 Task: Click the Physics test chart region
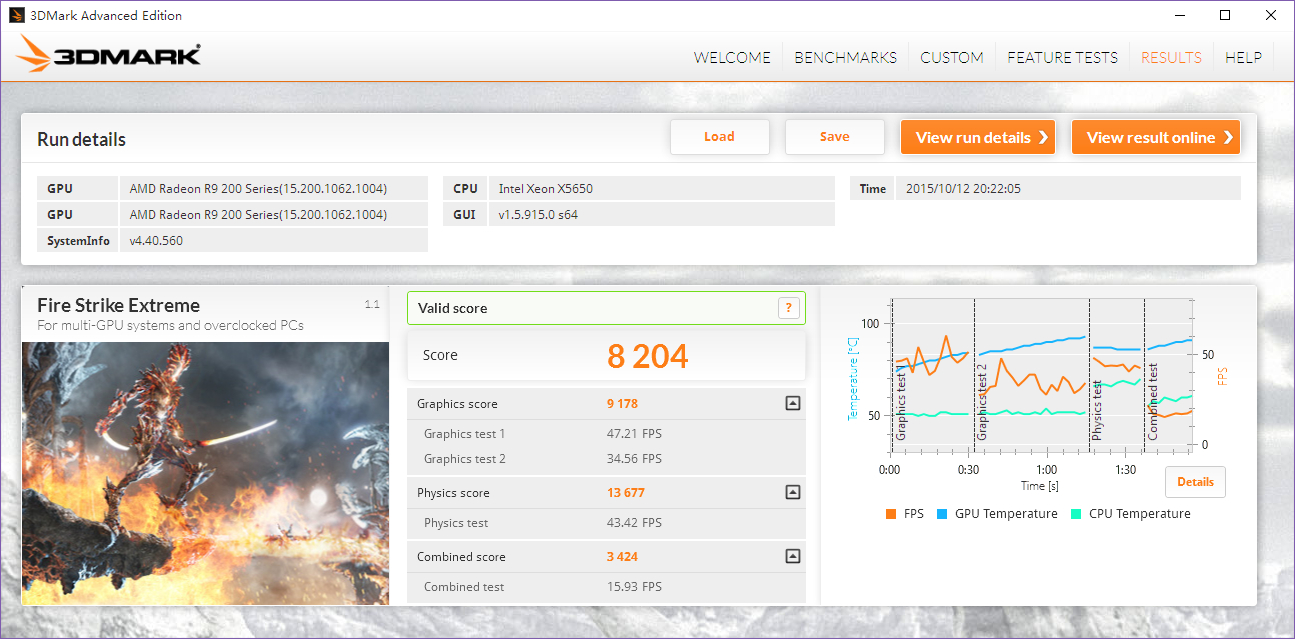click(1116, 377)
